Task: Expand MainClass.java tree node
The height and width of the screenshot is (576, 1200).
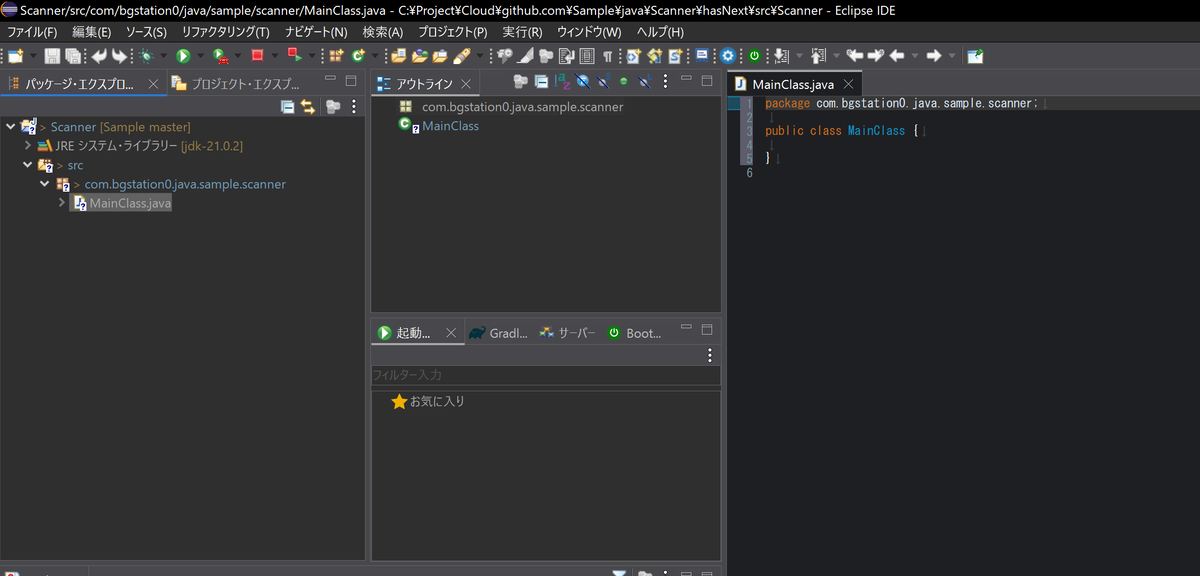Action: tap(62, 203)
